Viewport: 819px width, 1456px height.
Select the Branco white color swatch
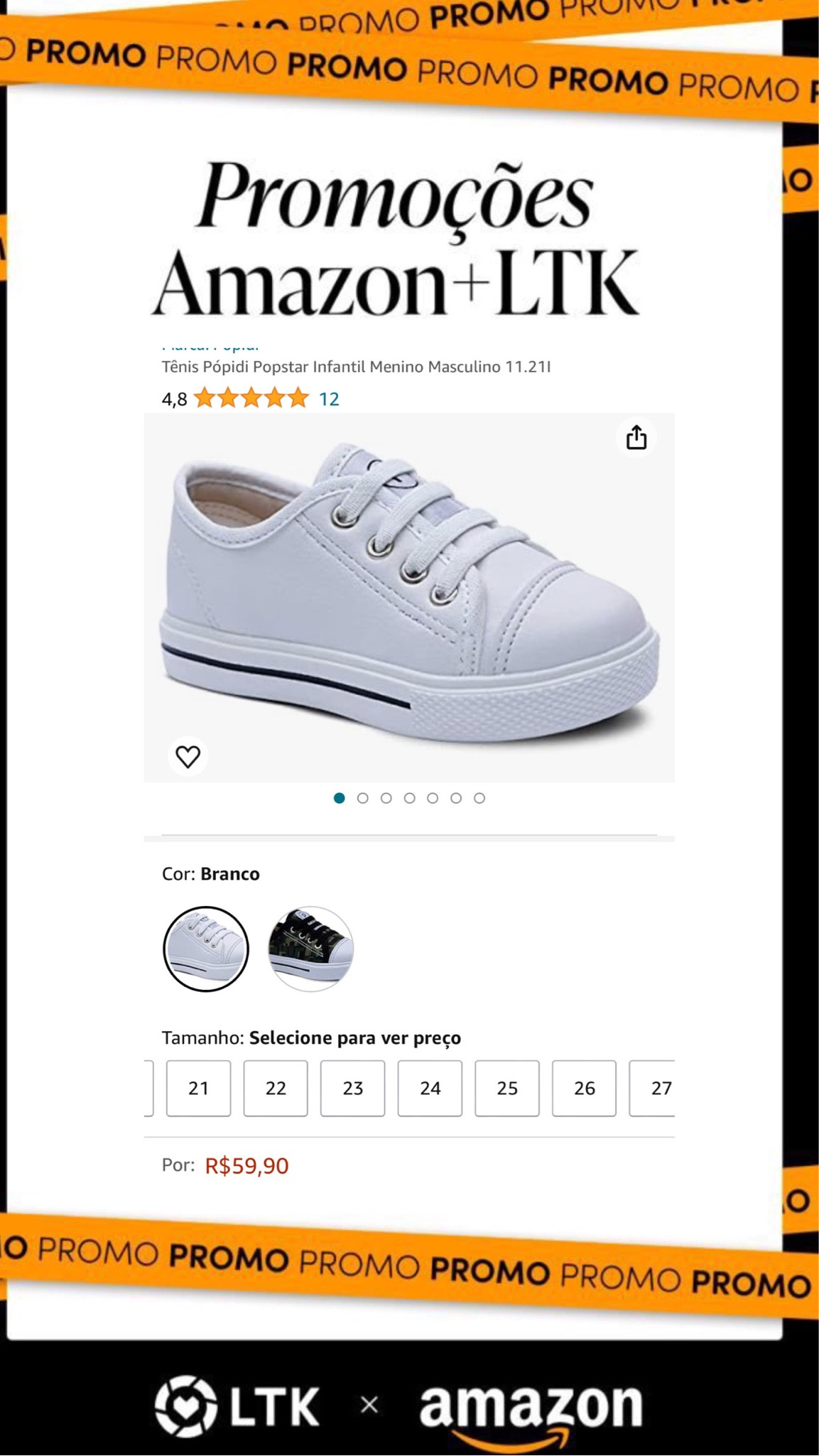(206, 949)
